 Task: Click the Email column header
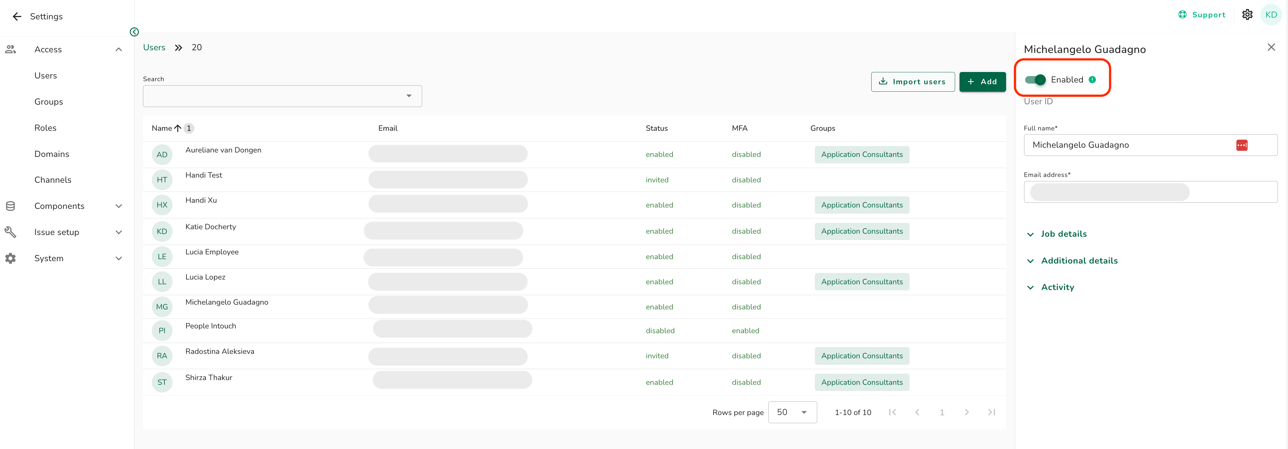[x=388, y=128]
